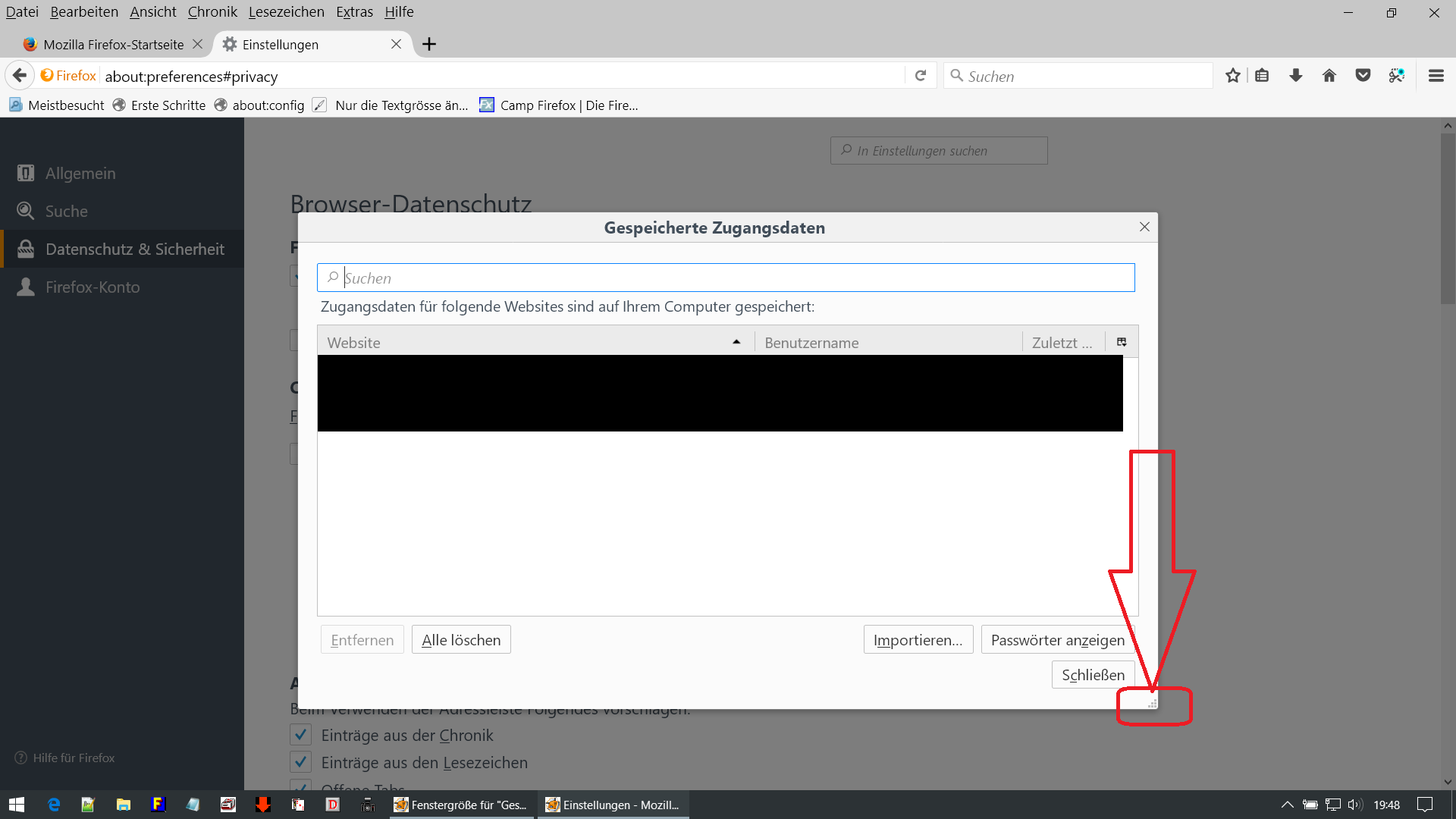Click Passwörter anzeigen button
Viewport: 1456px width, 819px height.
[x=1057, y=640]
